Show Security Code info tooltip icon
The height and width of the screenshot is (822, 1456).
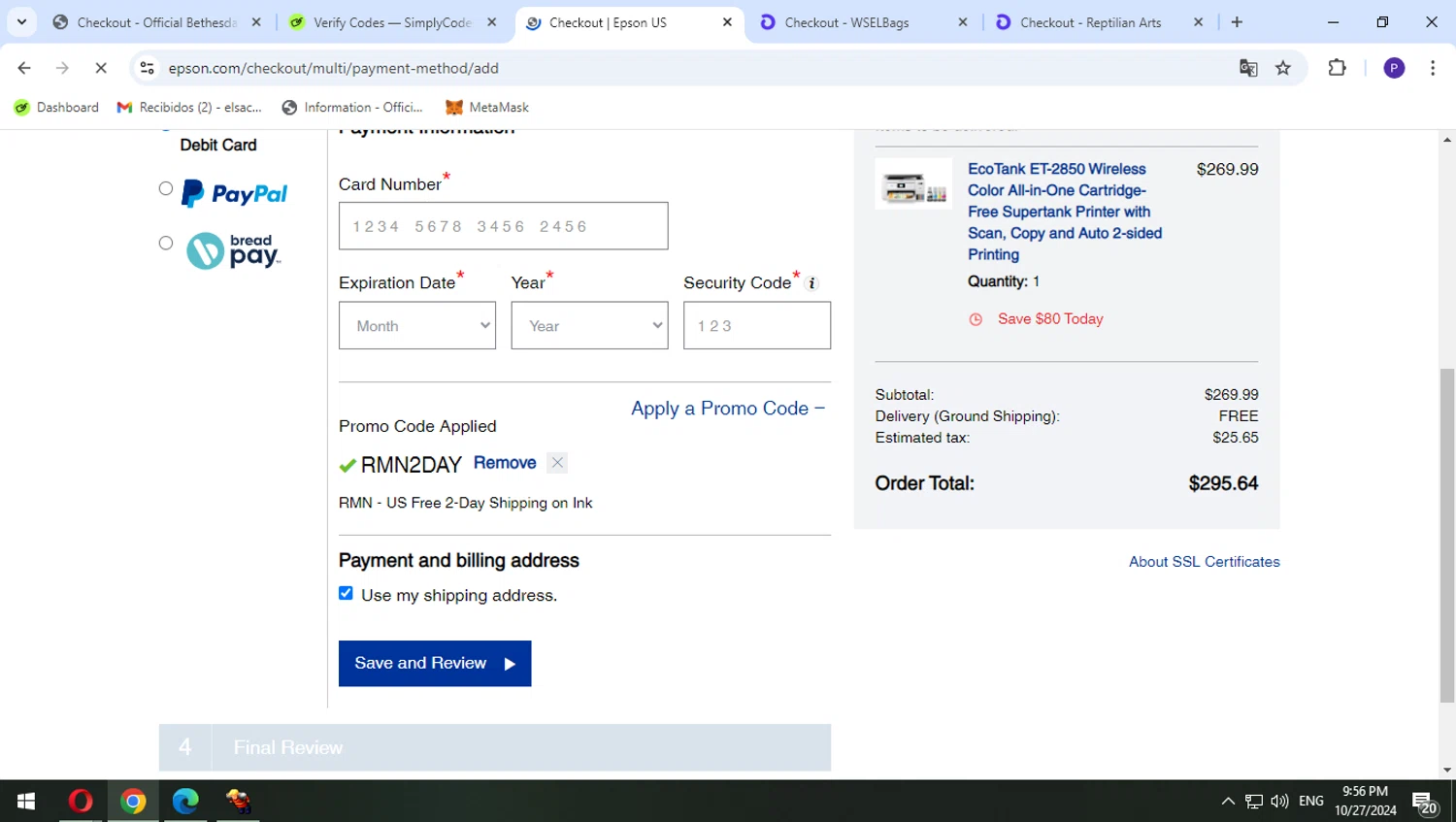pyautogui.click(x=812, y=283)
